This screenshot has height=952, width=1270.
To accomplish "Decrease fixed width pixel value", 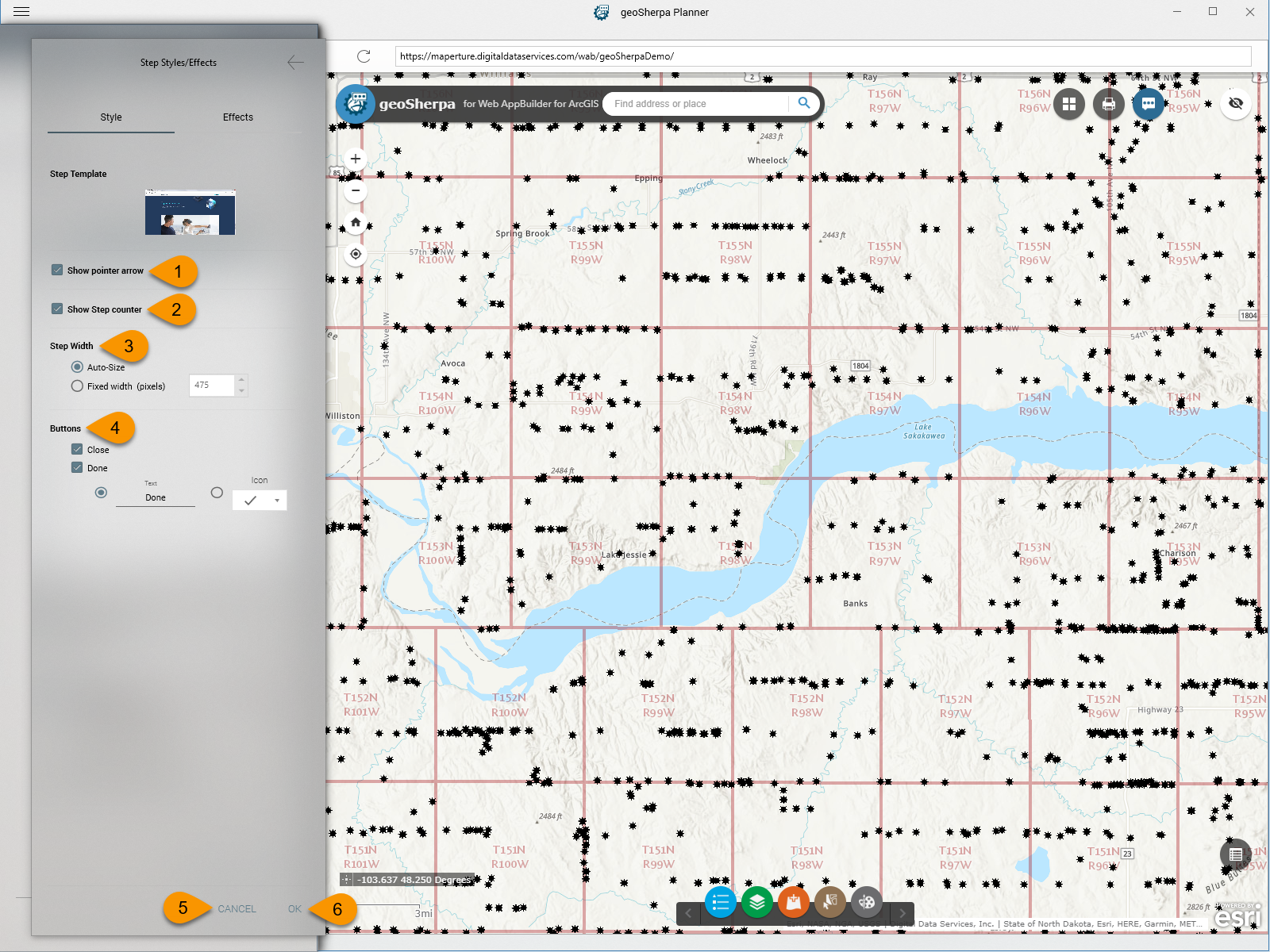I will [x=242, y=391].
